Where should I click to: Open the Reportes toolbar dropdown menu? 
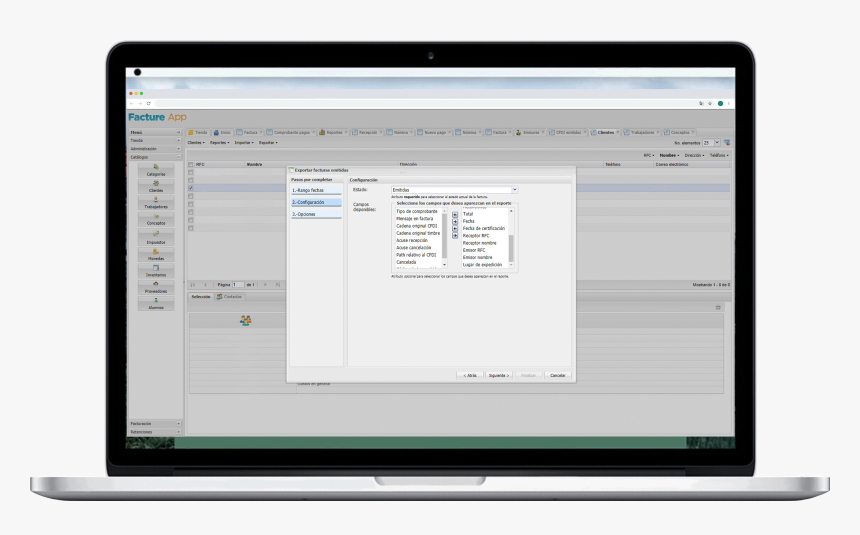click(219, 143)
